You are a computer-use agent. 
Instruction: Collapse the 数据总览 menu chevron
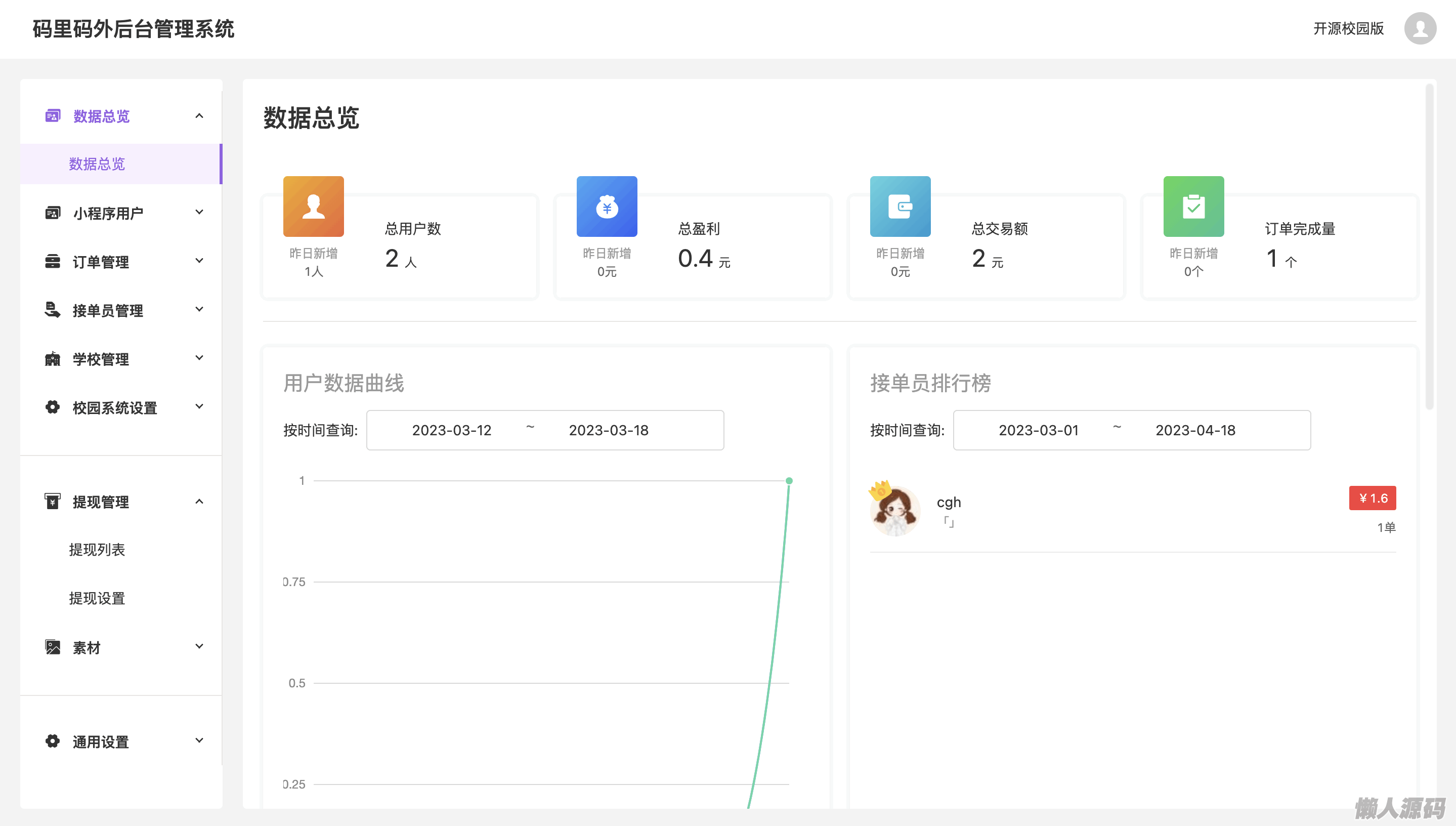coord(199,116)
